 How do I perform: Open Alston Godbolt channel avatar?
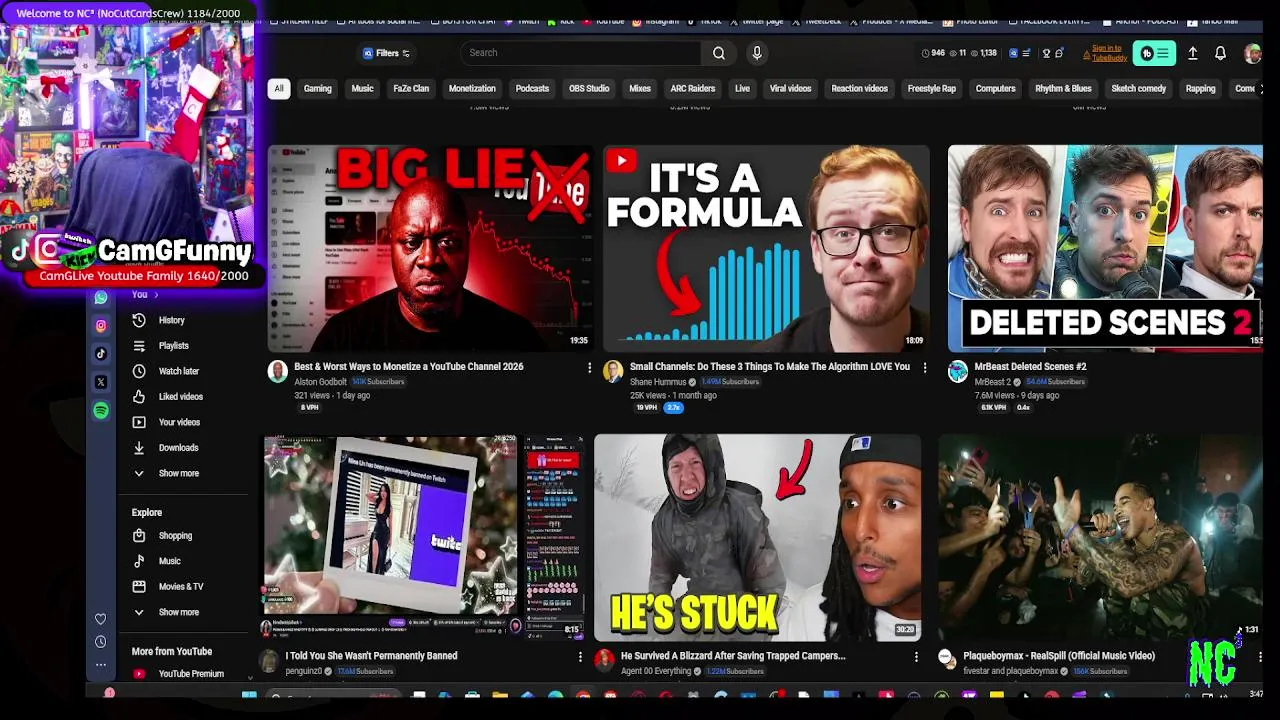pos(277,372)
